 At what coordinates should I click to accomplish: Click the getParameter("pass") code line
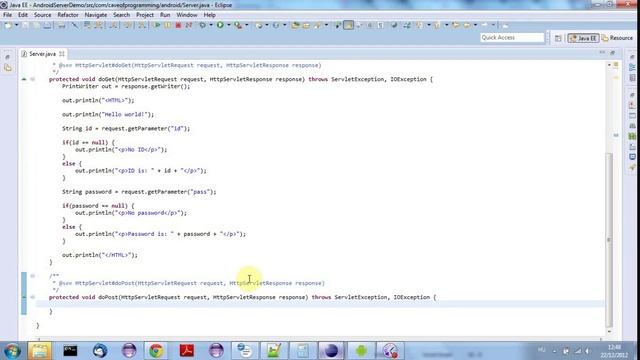click(x=139, y=191)
